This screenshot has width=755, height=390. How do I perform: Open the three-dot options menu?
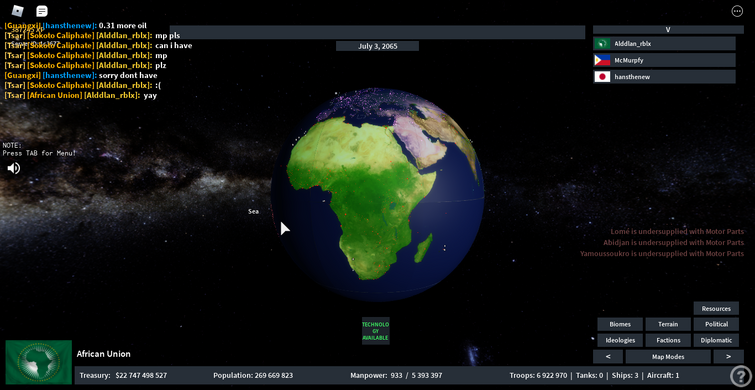737,11
